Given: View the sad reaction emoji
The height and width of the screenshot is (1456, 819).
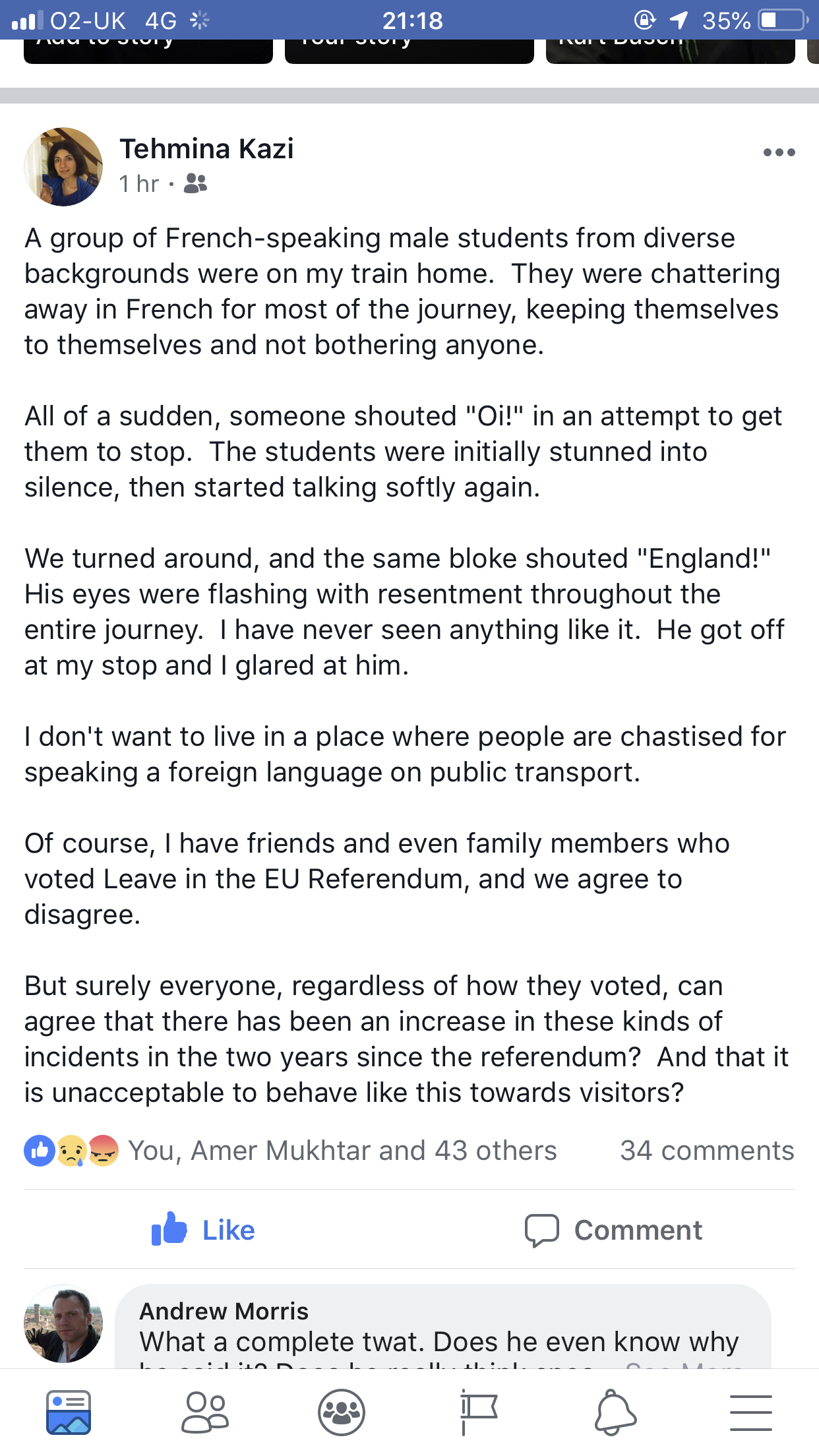Looking at the screenshot, I should [71, 1151].
